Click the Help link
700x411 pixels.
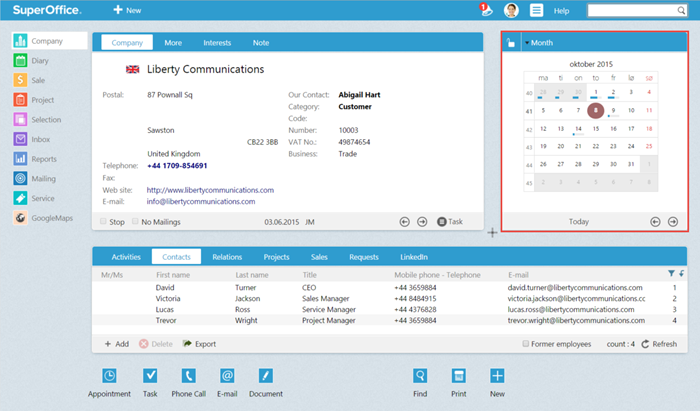(x=562, y=11)
